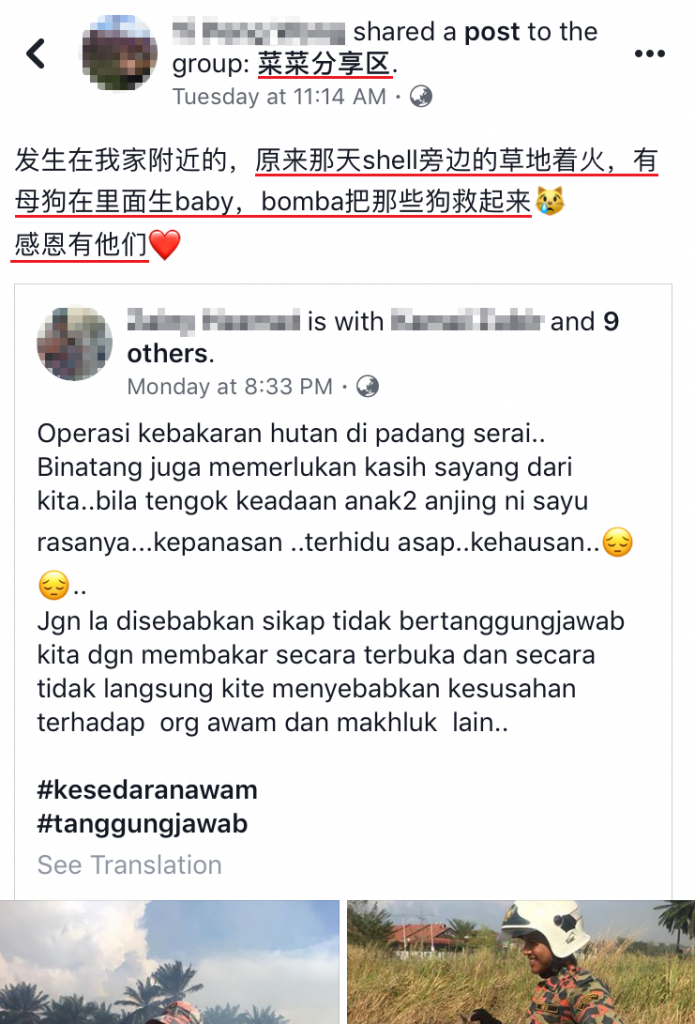Click the bold 'post' link in header
This screenshot has width=695, height=1024.
point(493,31)
